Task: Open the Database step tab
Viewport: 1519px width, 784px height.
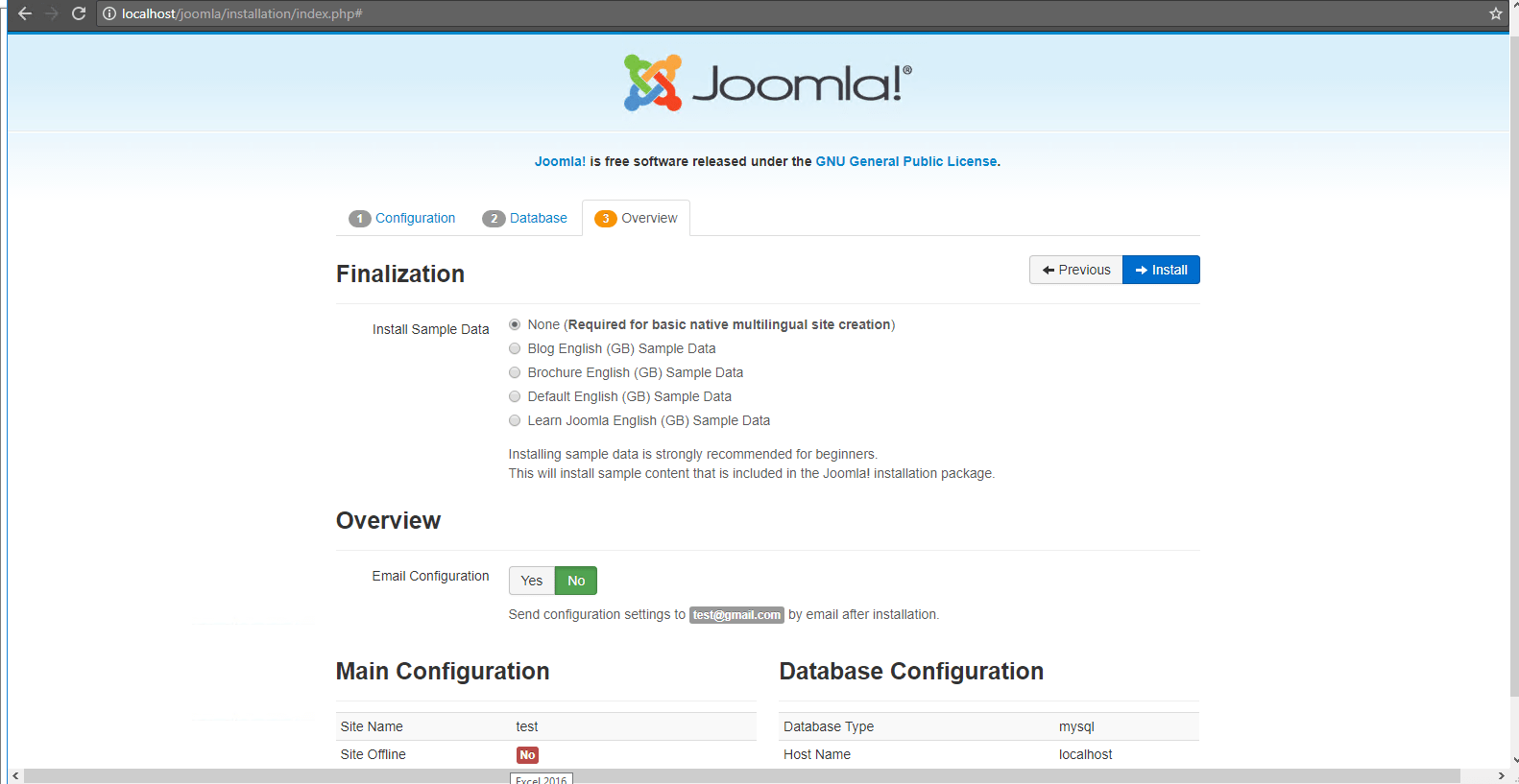Action: (525, 218)
